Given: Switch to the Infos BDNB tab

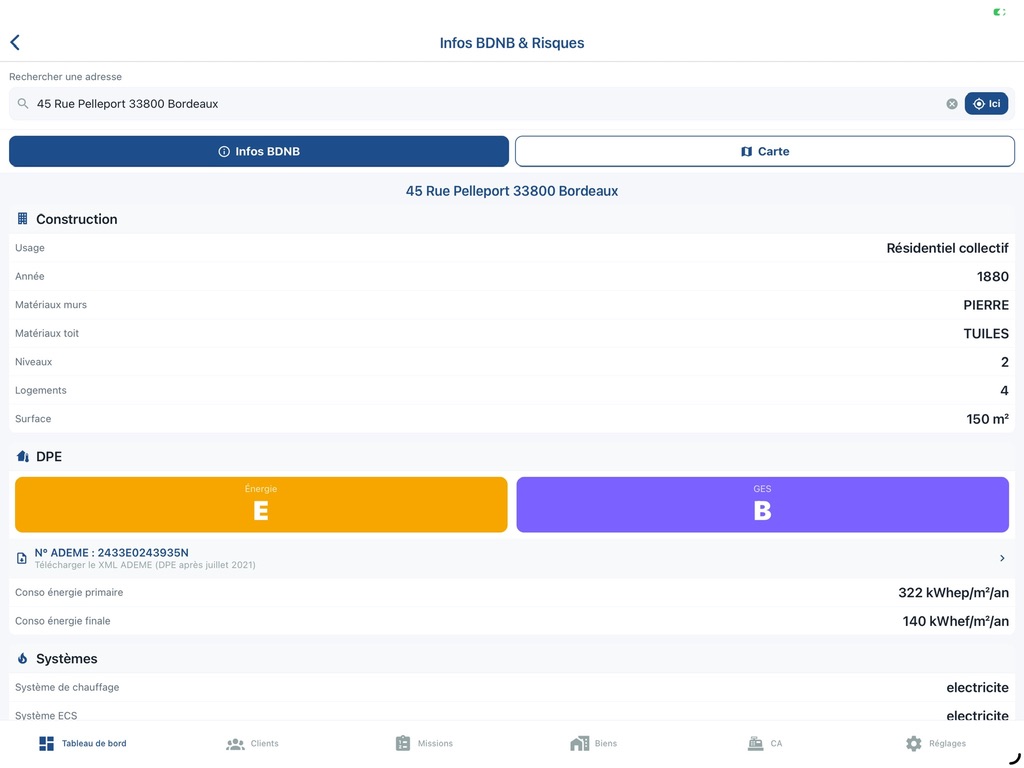Looking at the screenshot, I should pos(259,151).
